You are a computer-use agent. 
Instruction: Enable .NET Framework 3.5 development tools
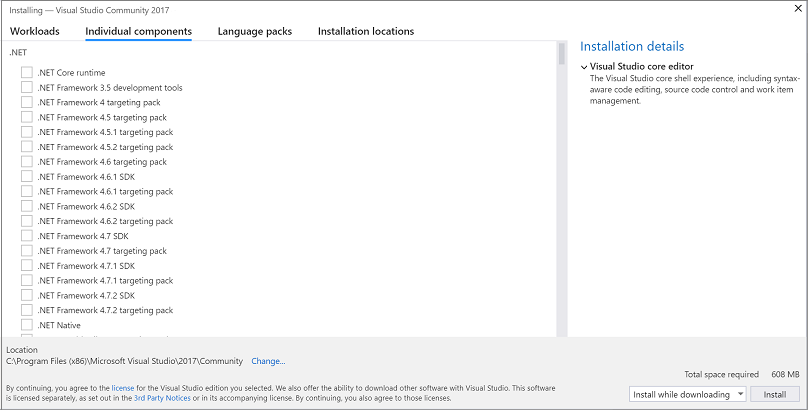click(27, 88)
